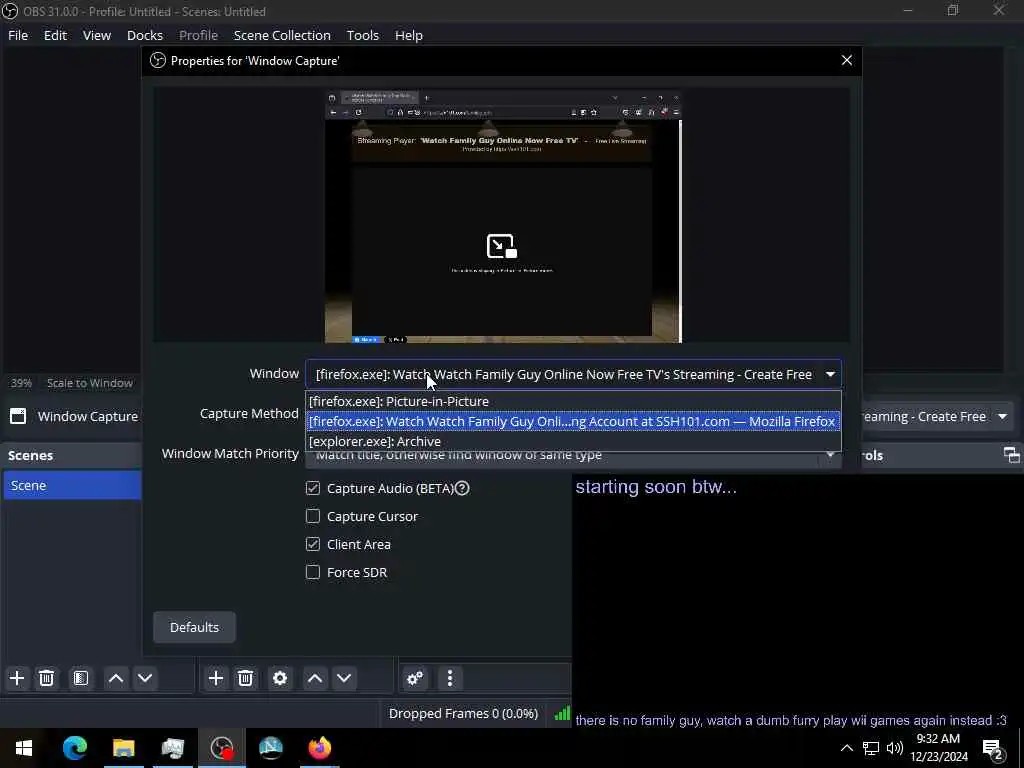Open the volume control in system tray
Viewport: 1024px width, 768px height.
click(x=895, y=748)
